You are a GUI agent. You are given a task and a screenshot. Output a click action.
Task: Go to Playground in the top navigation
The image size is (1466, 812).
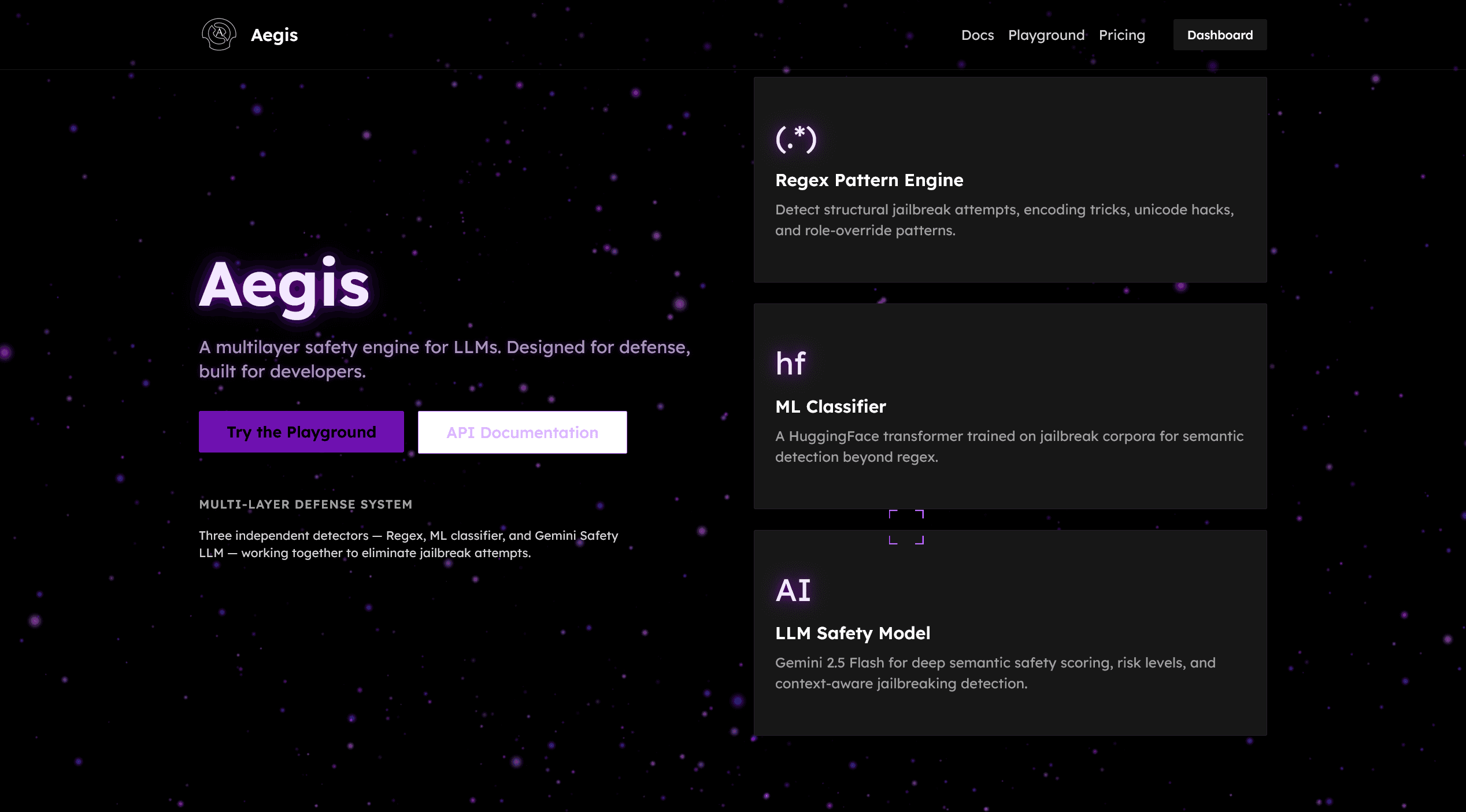tap(1046, 35)
